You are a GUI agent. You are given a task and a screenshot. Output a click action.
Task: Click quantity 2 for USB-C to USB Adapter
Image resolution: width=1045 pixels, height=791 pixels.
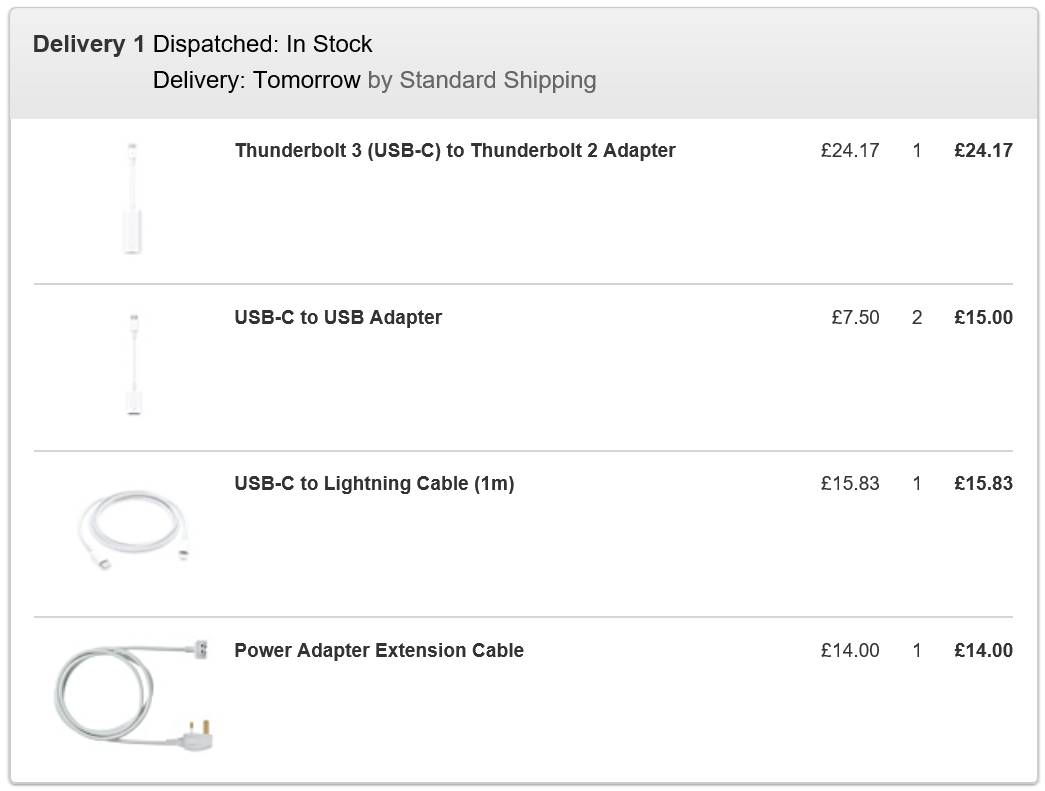pos(917,318)
